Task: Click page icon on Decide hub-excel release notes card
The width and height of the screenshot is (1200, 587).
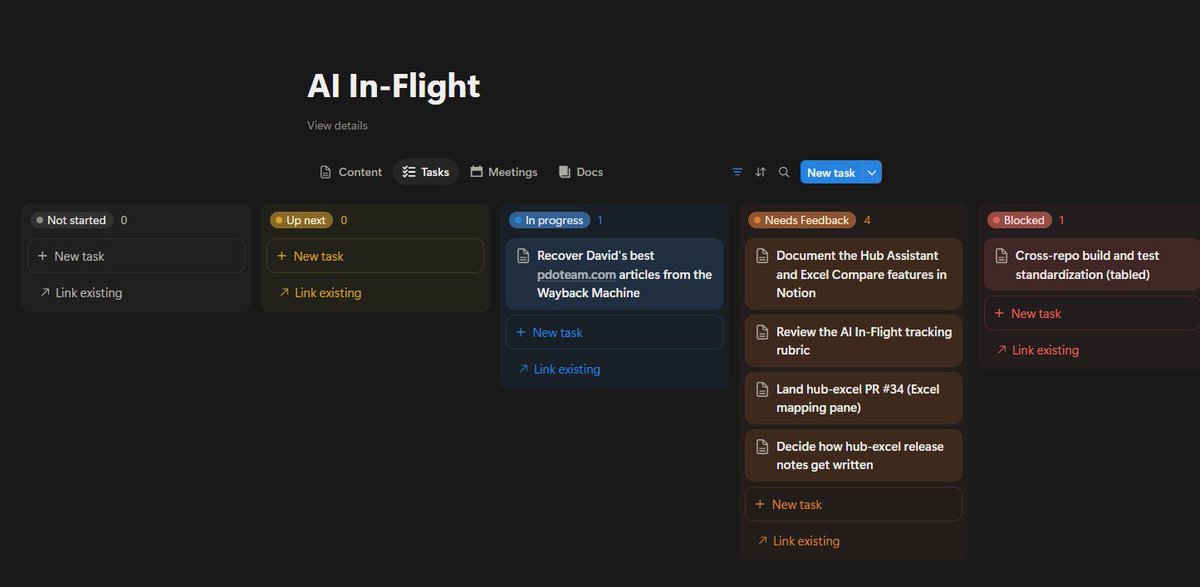Action: [x=762, y=447]
